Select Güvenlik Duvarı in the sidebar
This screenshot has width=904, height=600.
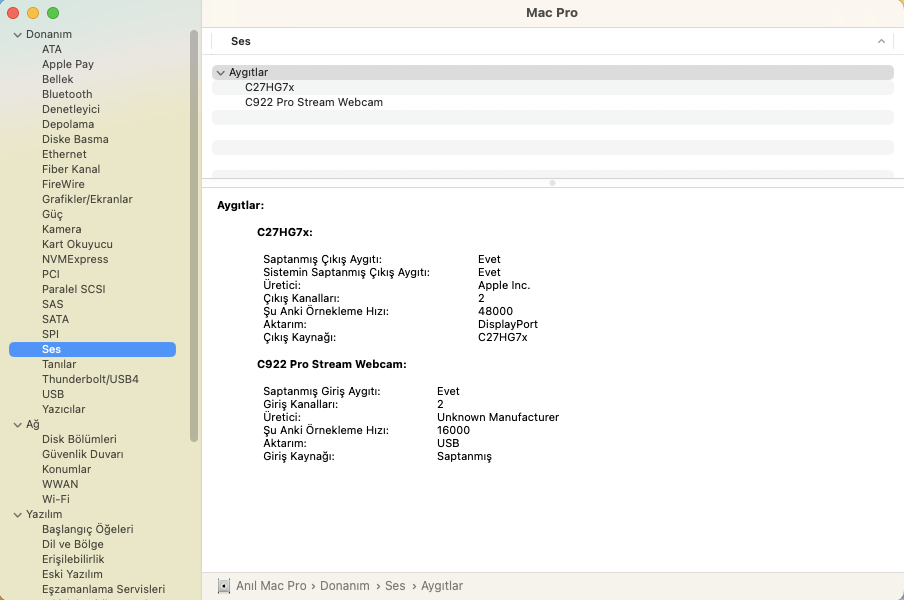[x=83, y=454]
